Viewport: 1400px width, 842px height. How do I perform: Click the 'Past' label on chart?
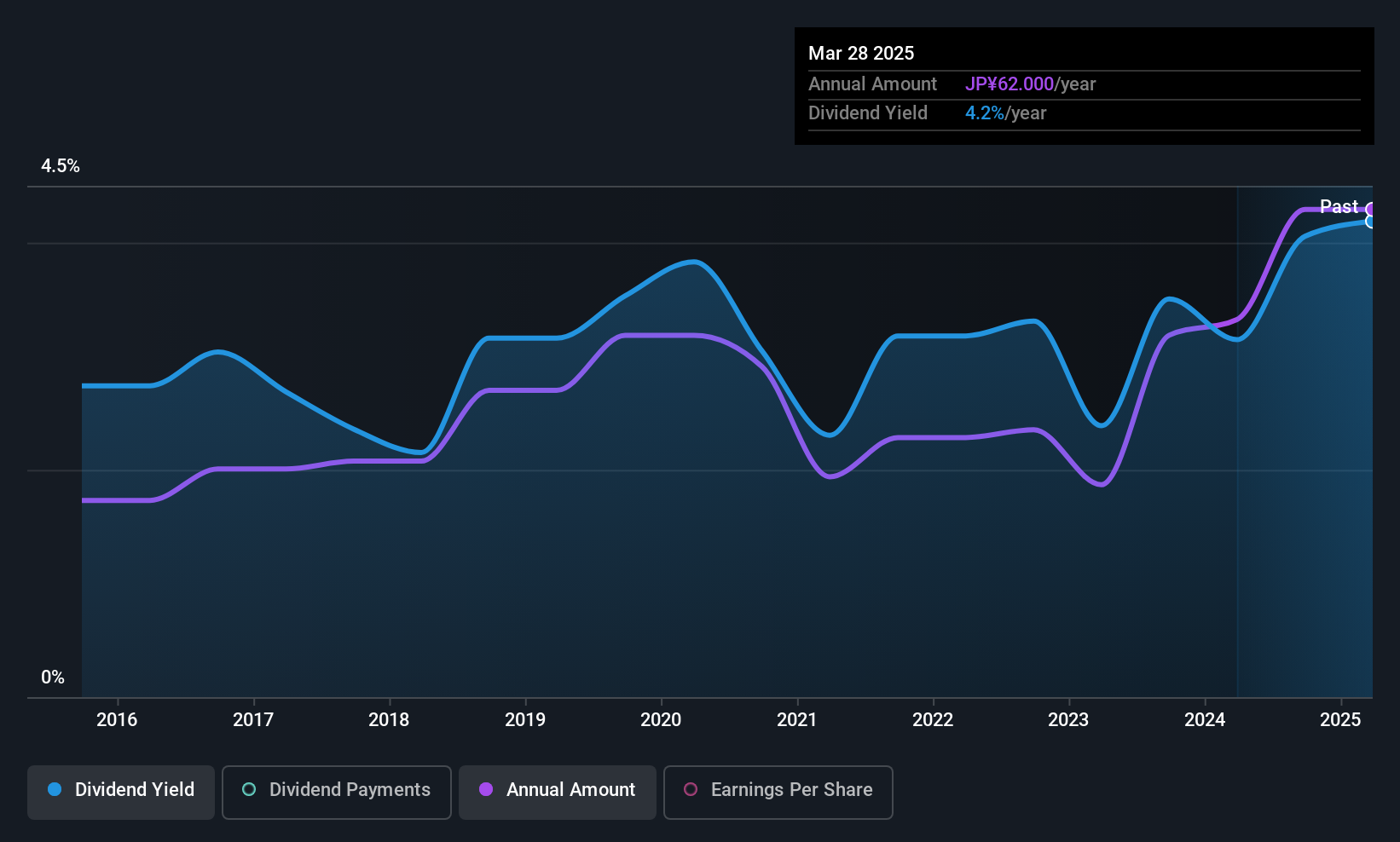1339,206
